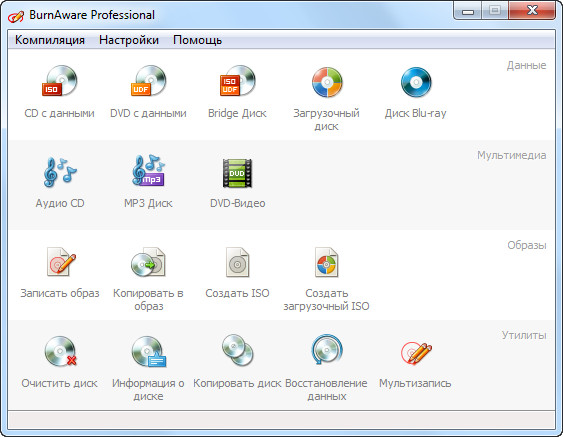The width and height of the screenshot is (563, 437).
Task: Launch the MP3 Диск tool
Action: point(148,171)
